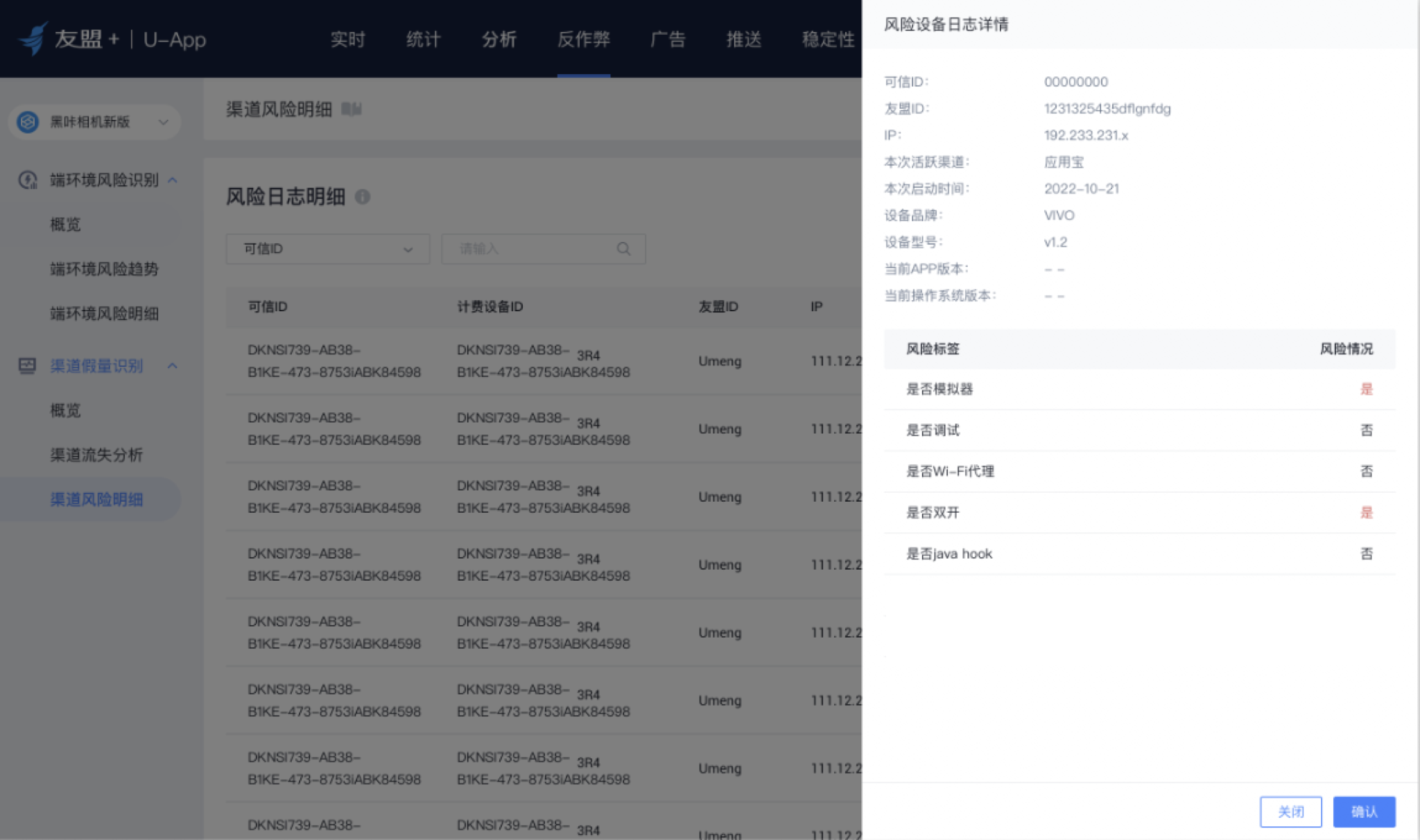Screen dimensions: 1420x840
Task: Click the 友盟ID value 1231325435dflgnfdg
Action: (1107, 109)
